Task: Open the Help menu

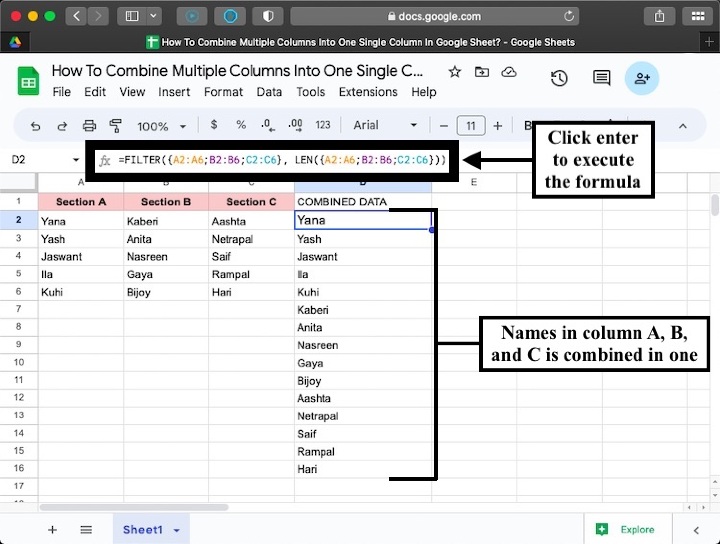Action: 423,92
